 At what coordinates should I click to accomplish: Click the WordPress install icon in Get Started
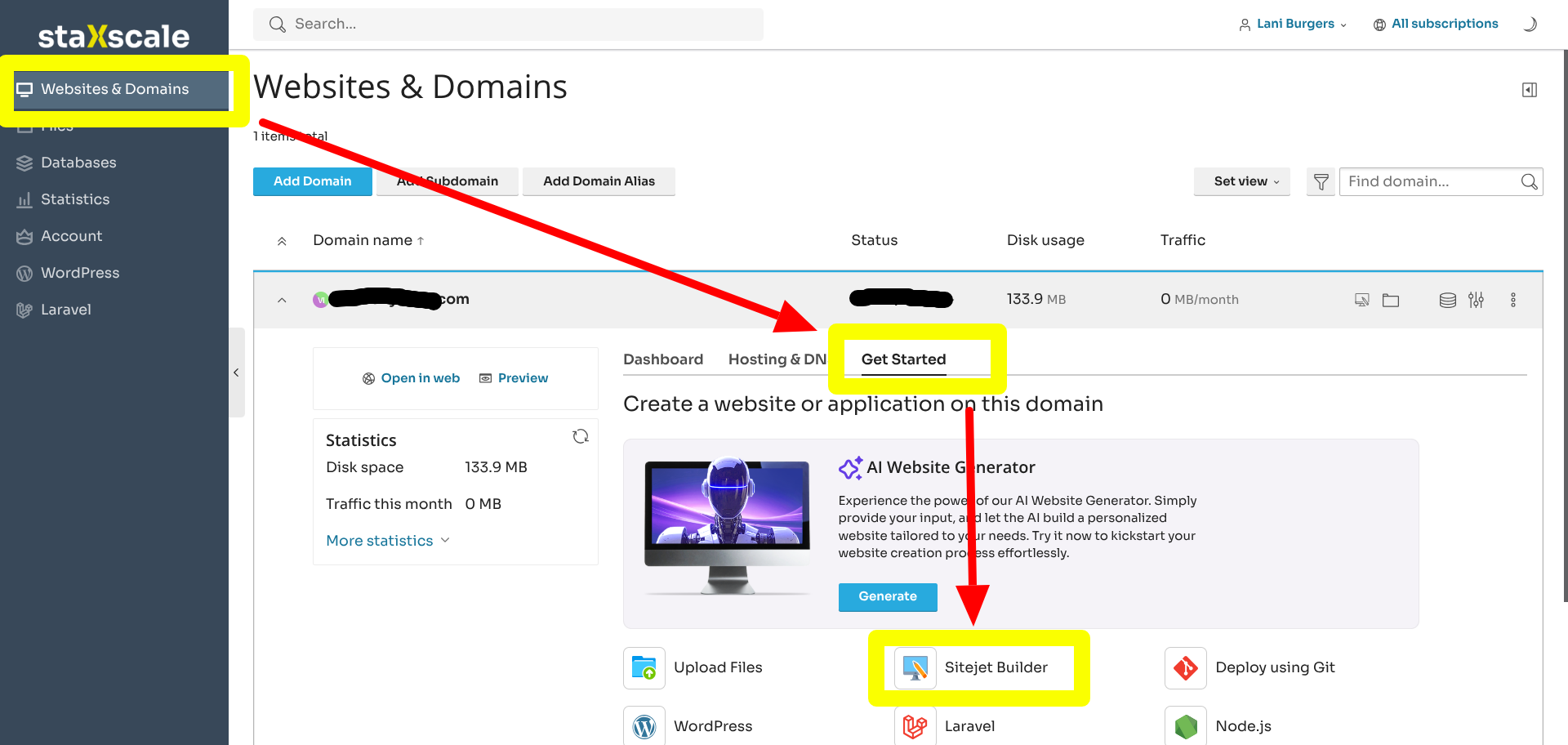point(644,726)
